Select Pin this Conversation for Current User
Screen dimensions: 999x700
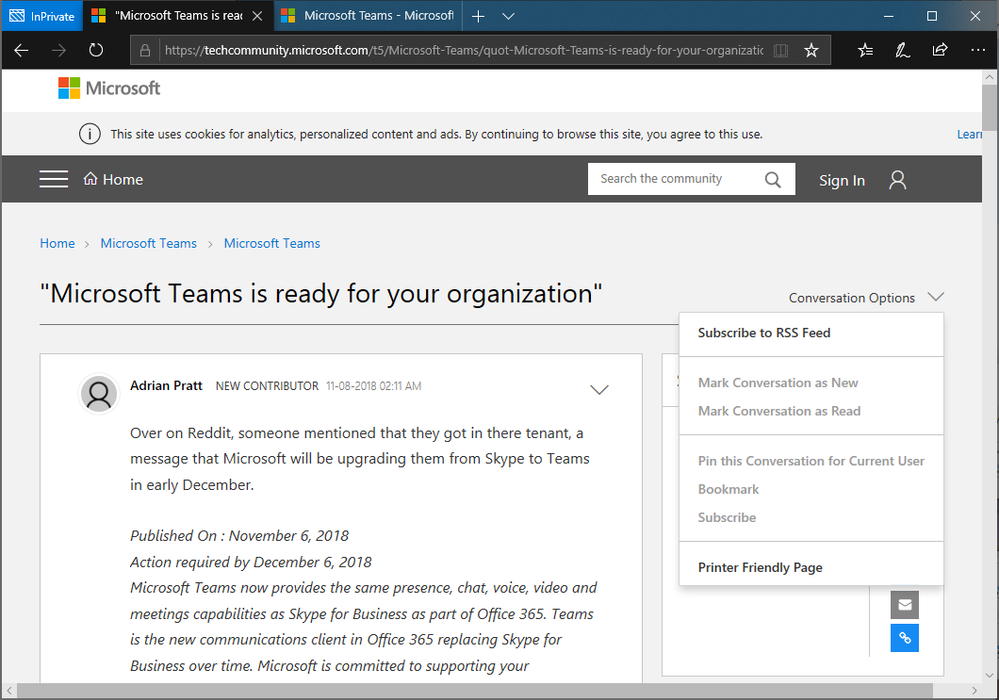tap(811, 461)
